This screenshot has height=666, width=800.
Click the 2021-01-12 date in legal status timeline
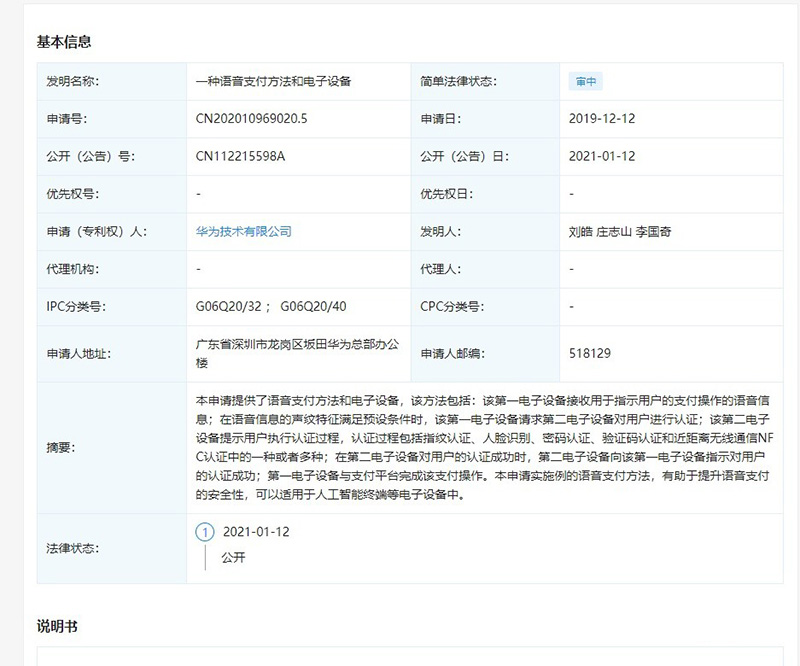(256, 532)
